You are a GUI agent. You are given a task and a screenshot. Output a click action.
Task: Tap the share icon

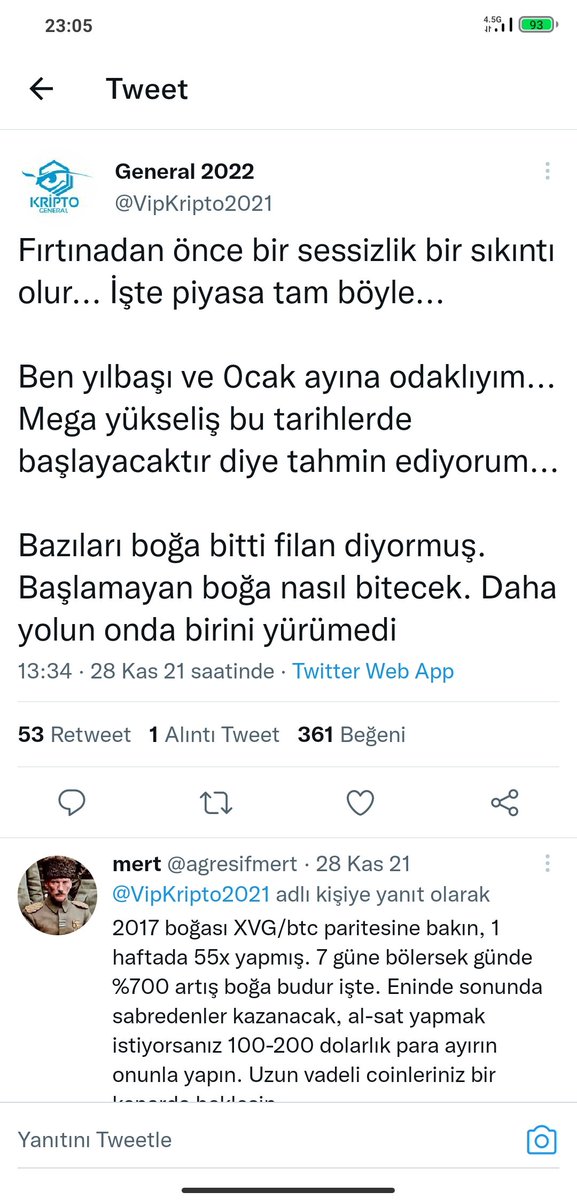[x=505, y=802]
